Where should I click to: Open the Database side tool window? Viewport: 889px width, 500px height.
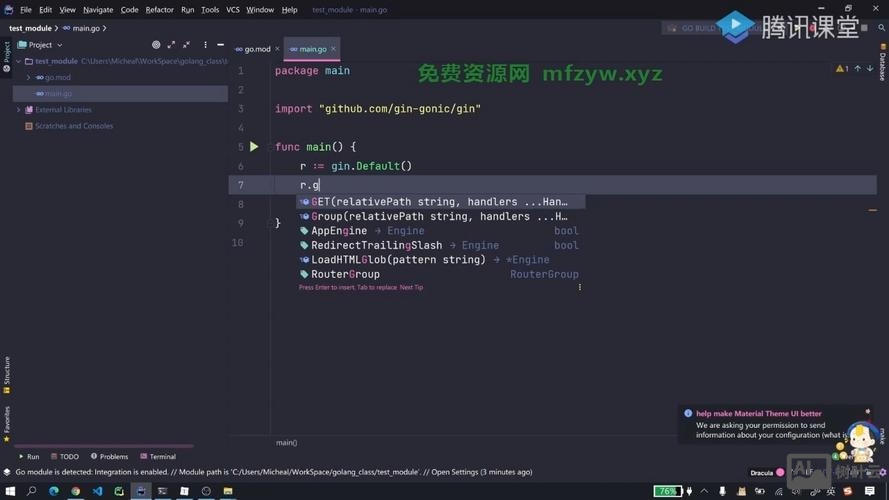[882, 63]
